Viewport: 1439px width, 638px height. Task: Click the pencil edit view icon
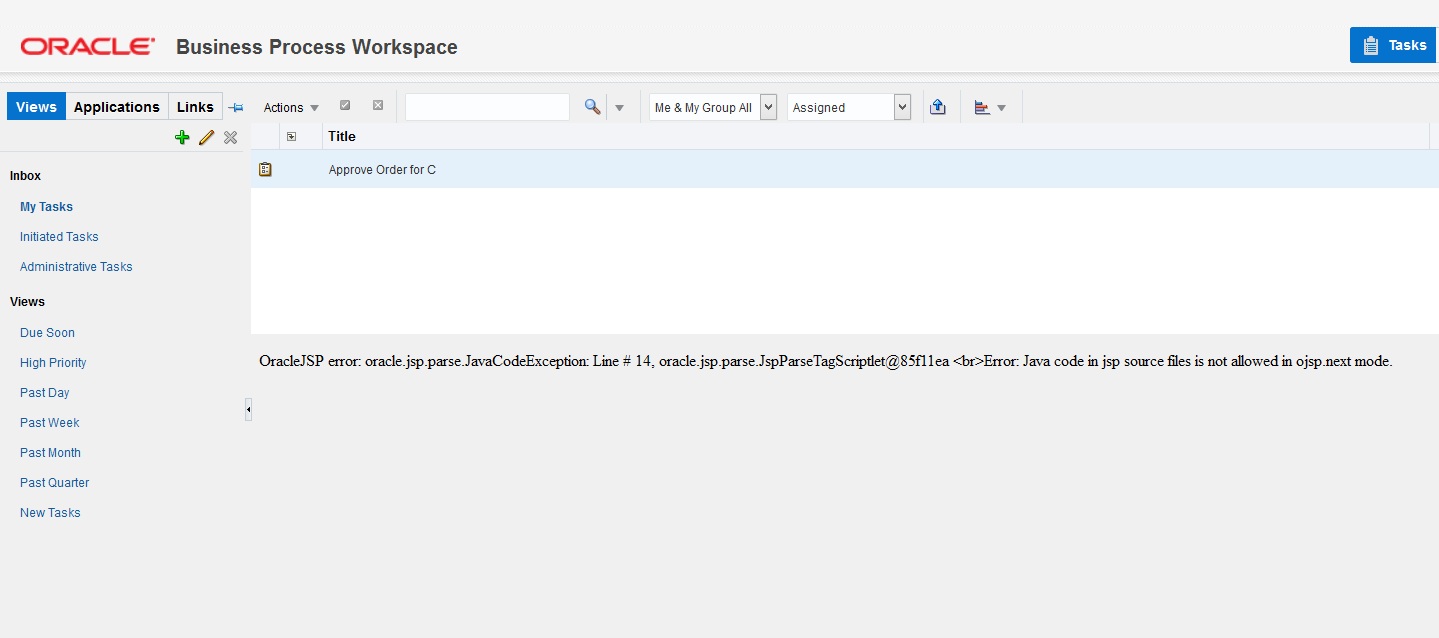tap(207, 138)
